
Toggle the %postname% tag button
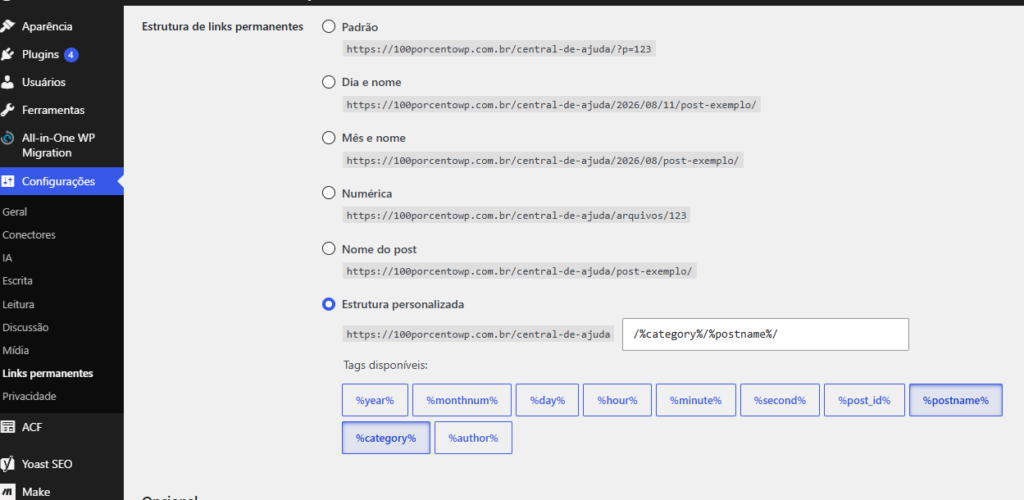[x=955, y=400]
